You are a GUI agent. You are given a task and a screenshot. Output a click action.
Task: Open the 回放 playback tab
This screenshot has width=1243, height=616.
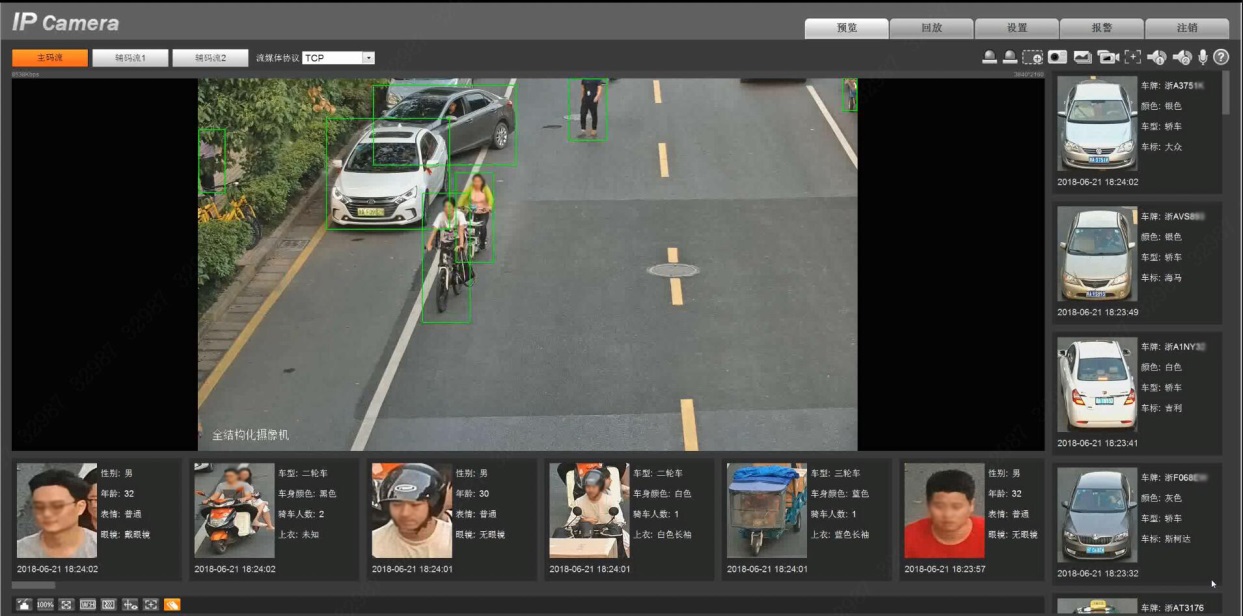coord(931,28)
